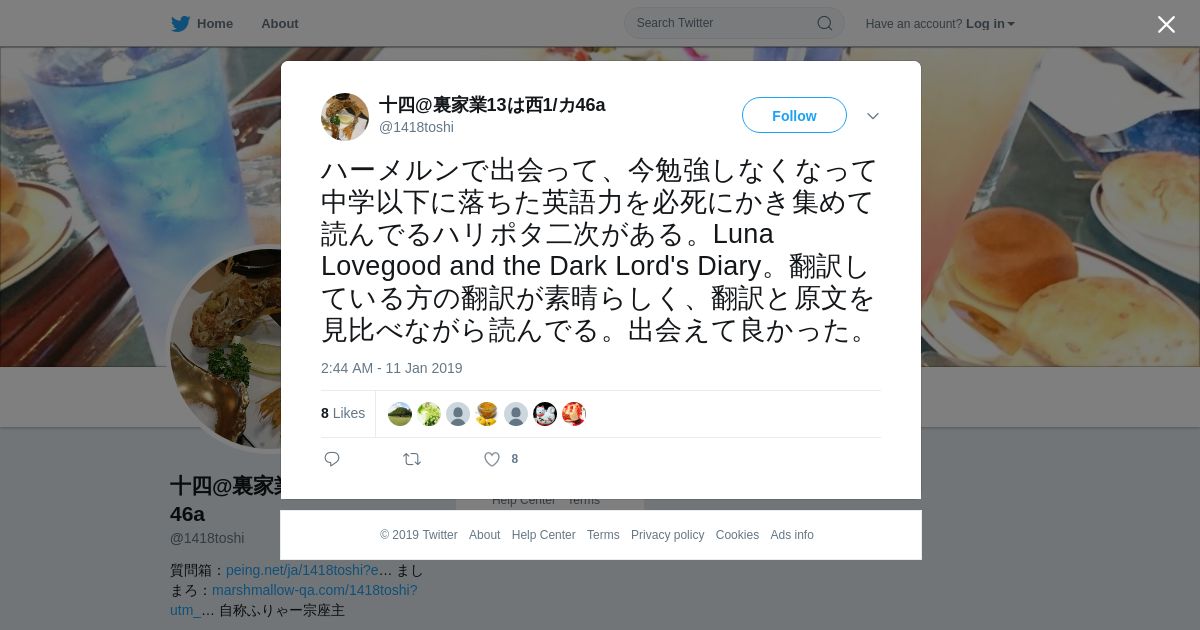Open the Log in dropdown
Image resolution: width=1200 pixels, height=630 pixels.
coord(990,24)
